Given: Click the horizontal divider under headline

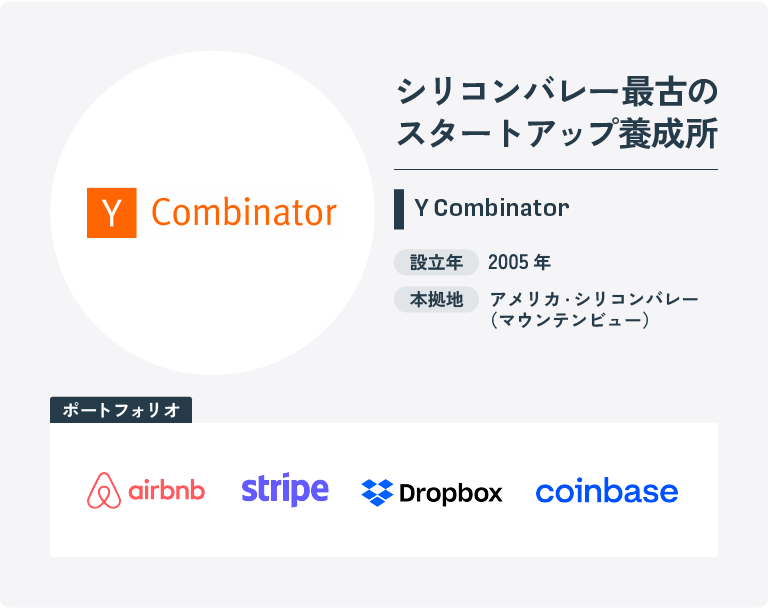Looking at the screenshot, I should [x=556, y=170].
